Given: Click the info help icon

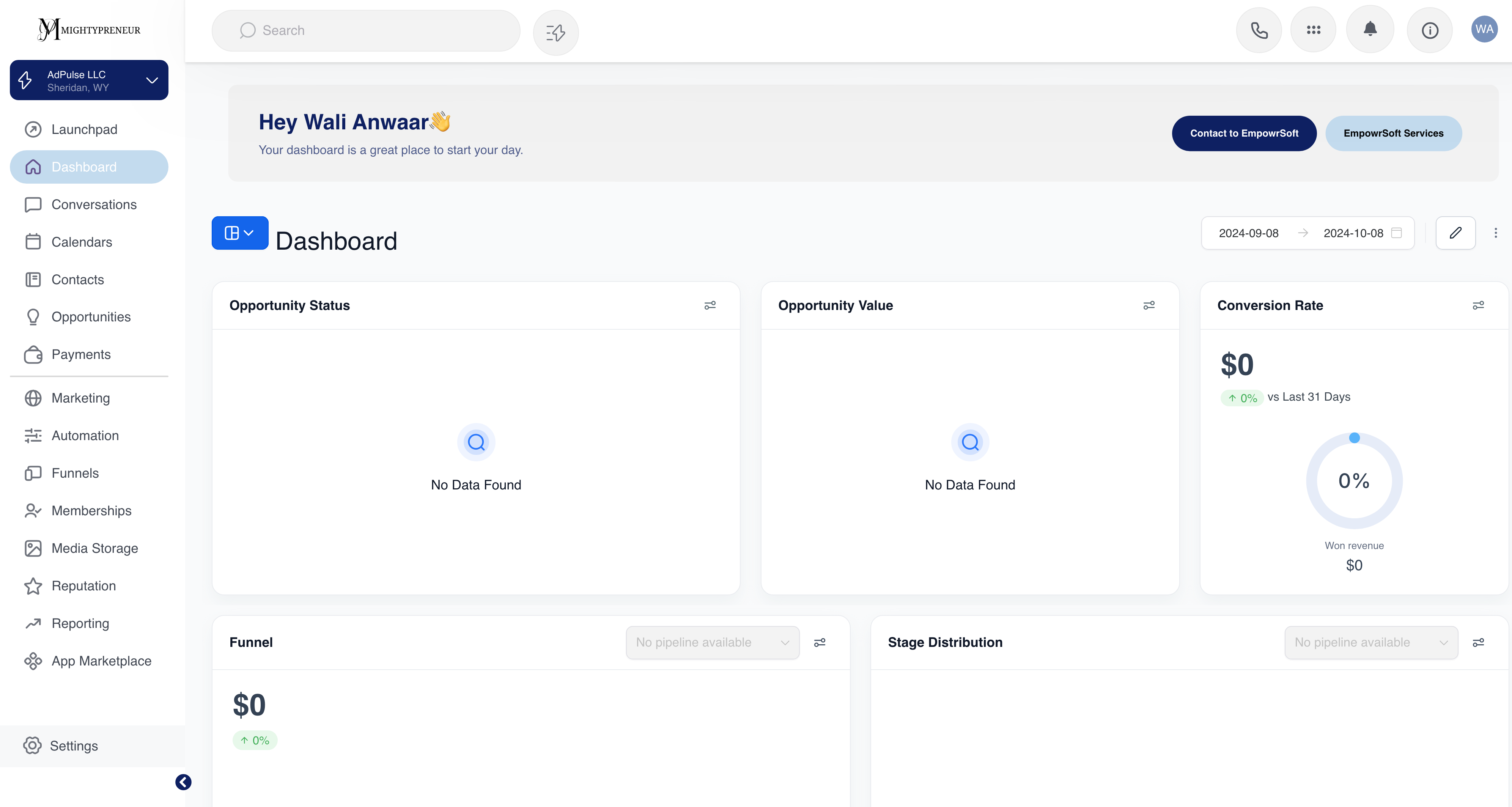Looking at the screenshot, I should 1429,30.
